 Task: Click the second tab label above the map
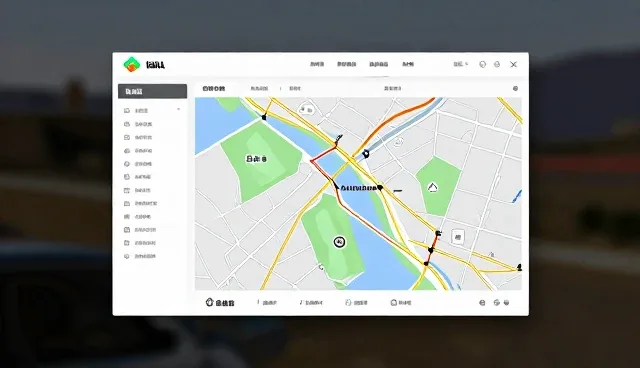[x=259, y=89]
